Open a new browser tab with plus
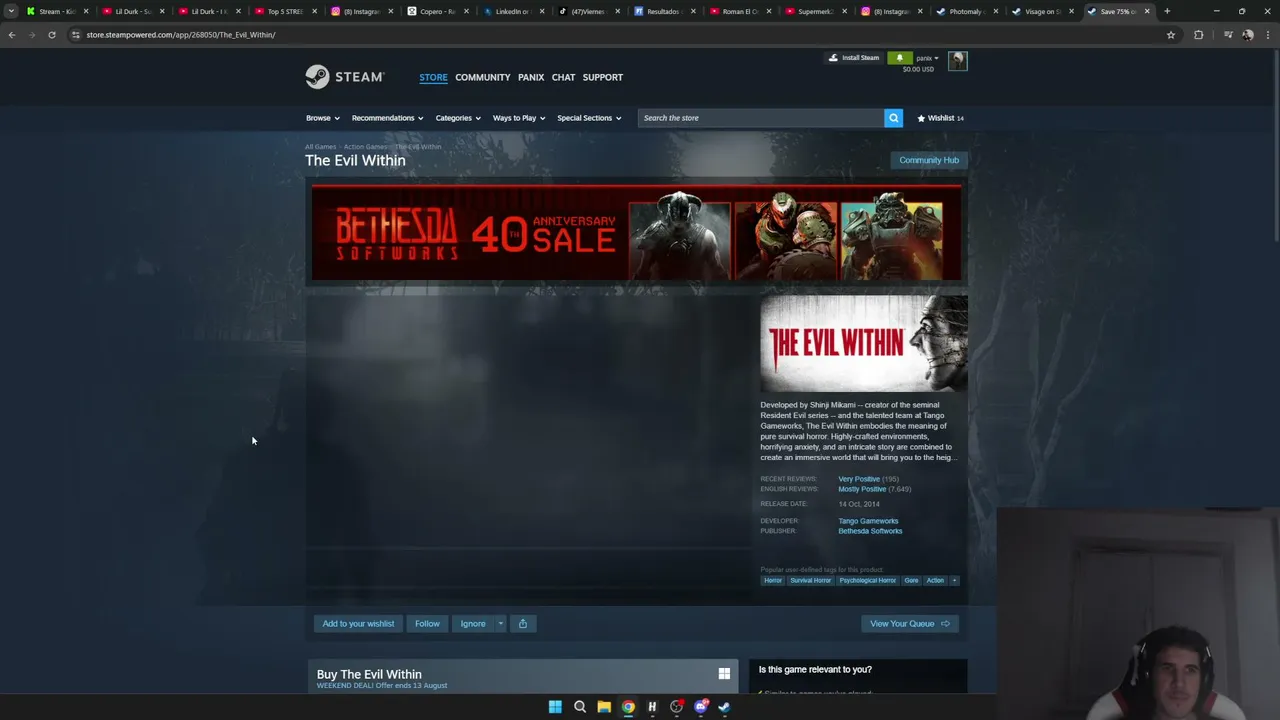The image size is (1280, 720). pos(1167,11)
